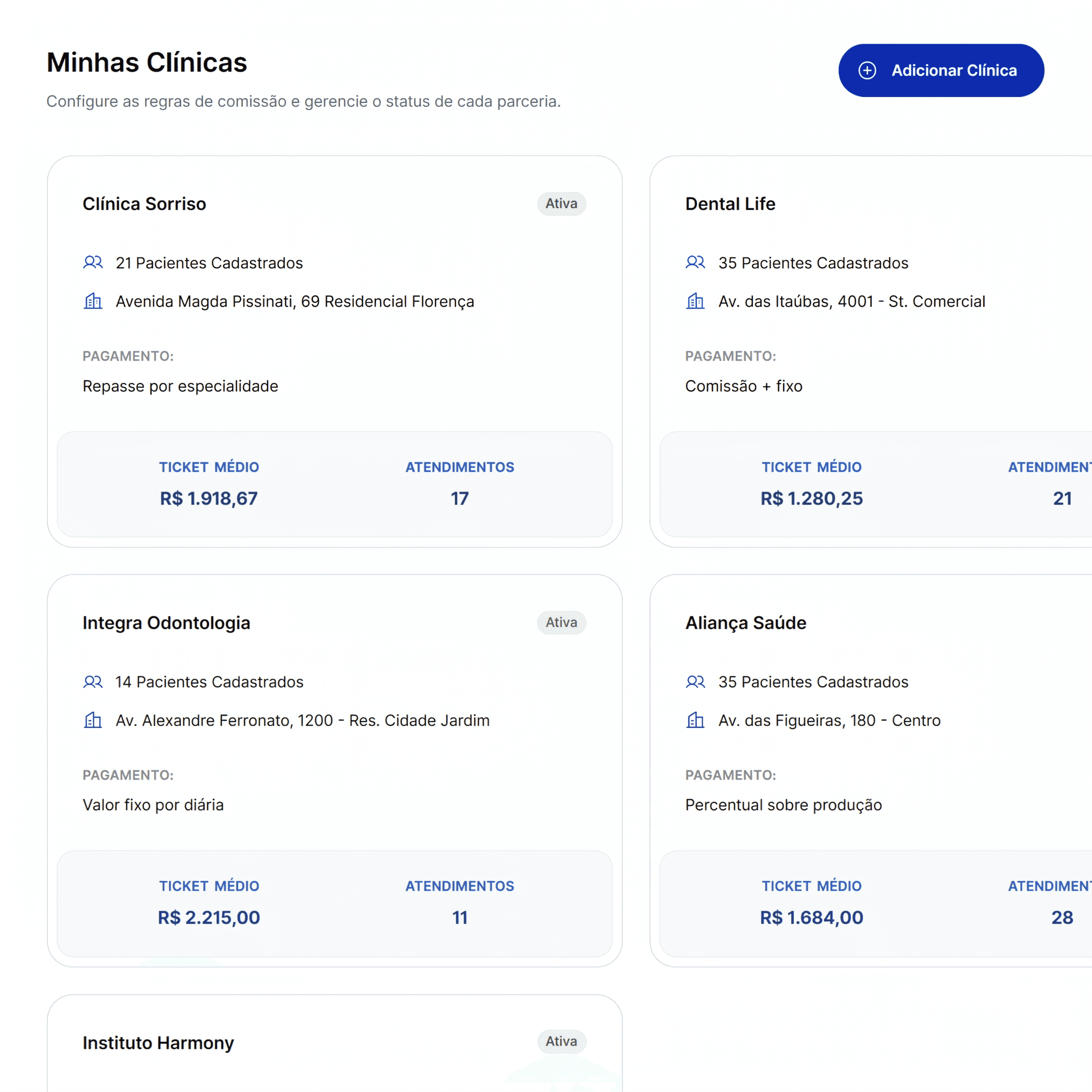Open the Dental Life card title
1092x1092 pixels.
click(x=730, y=204)
